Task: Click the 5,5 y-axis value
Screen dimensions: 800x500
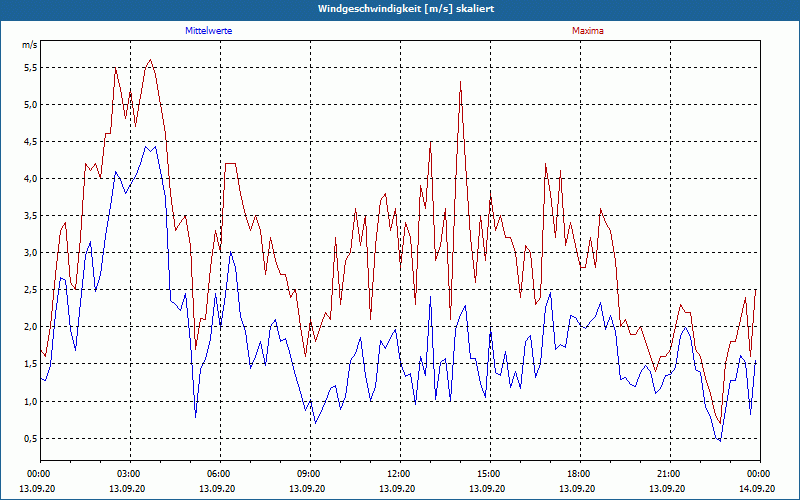Action: (30, 67)
